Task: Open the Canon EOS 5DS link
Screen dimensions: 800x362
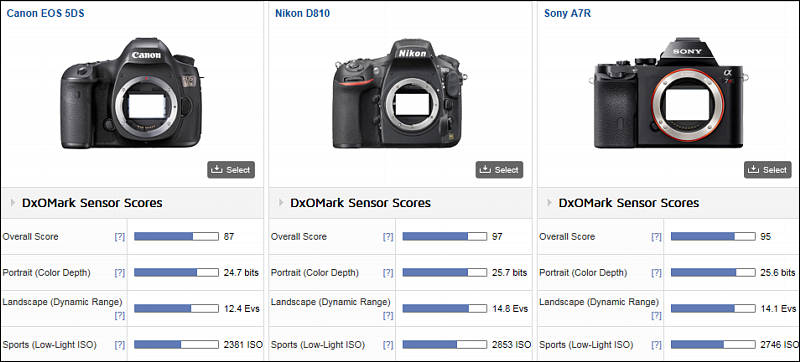Action: [x=45, y=13]
